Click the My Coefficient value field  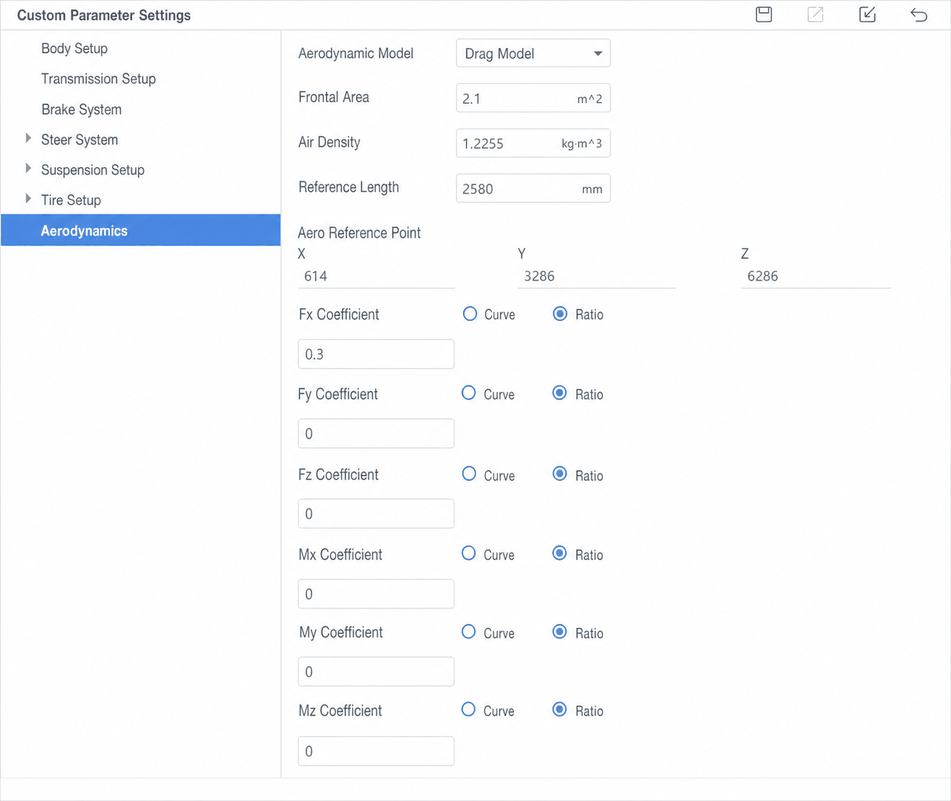click(x=376, y=672)
